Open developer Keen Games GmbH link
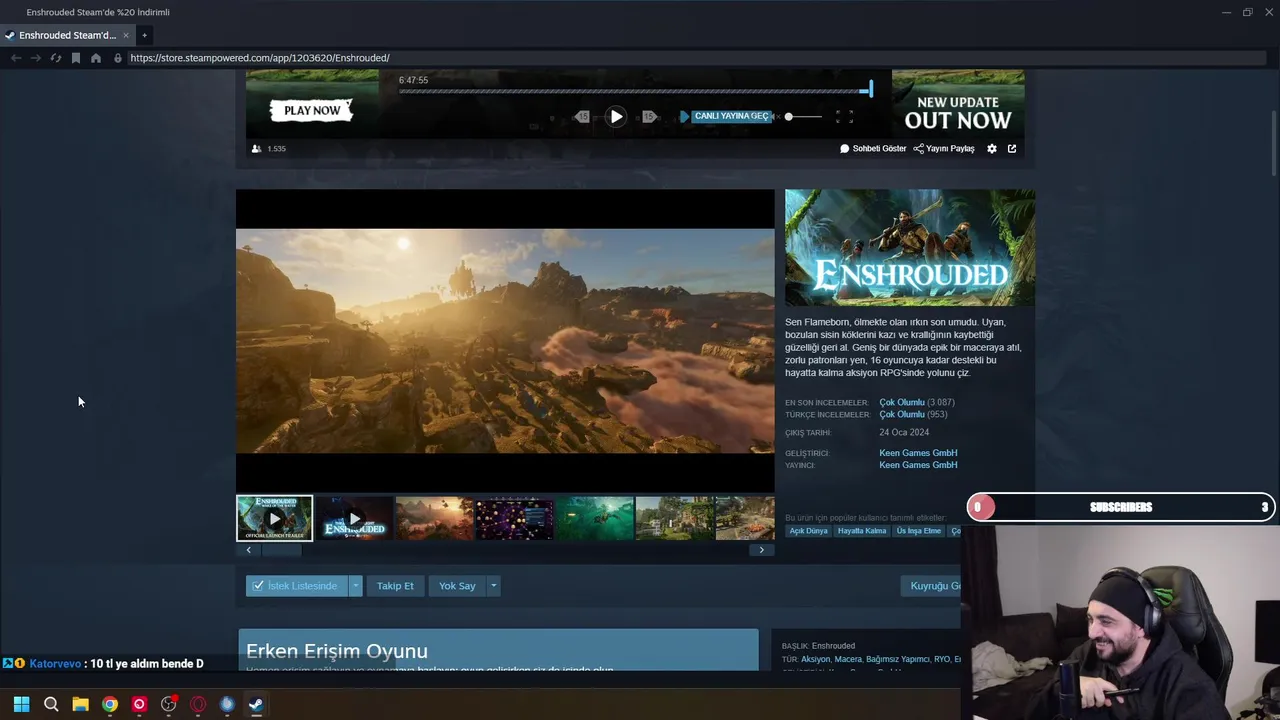Screen dimensions: 1280x720 [x=918, y=453]
